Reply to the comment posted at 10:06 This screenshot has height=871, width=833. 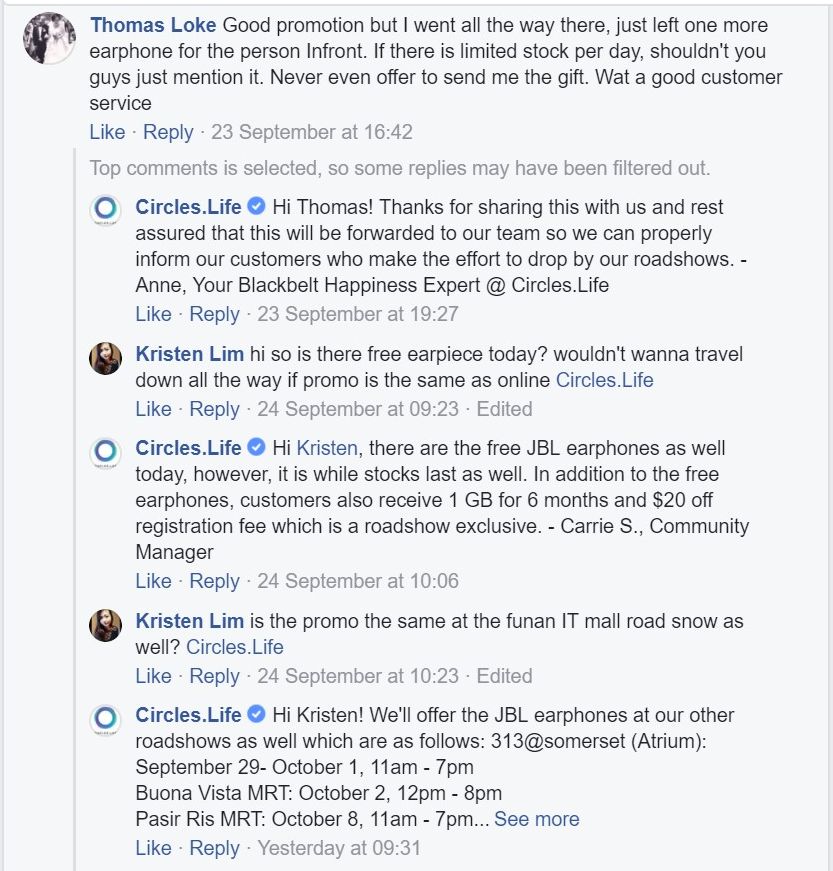[214, 581]
